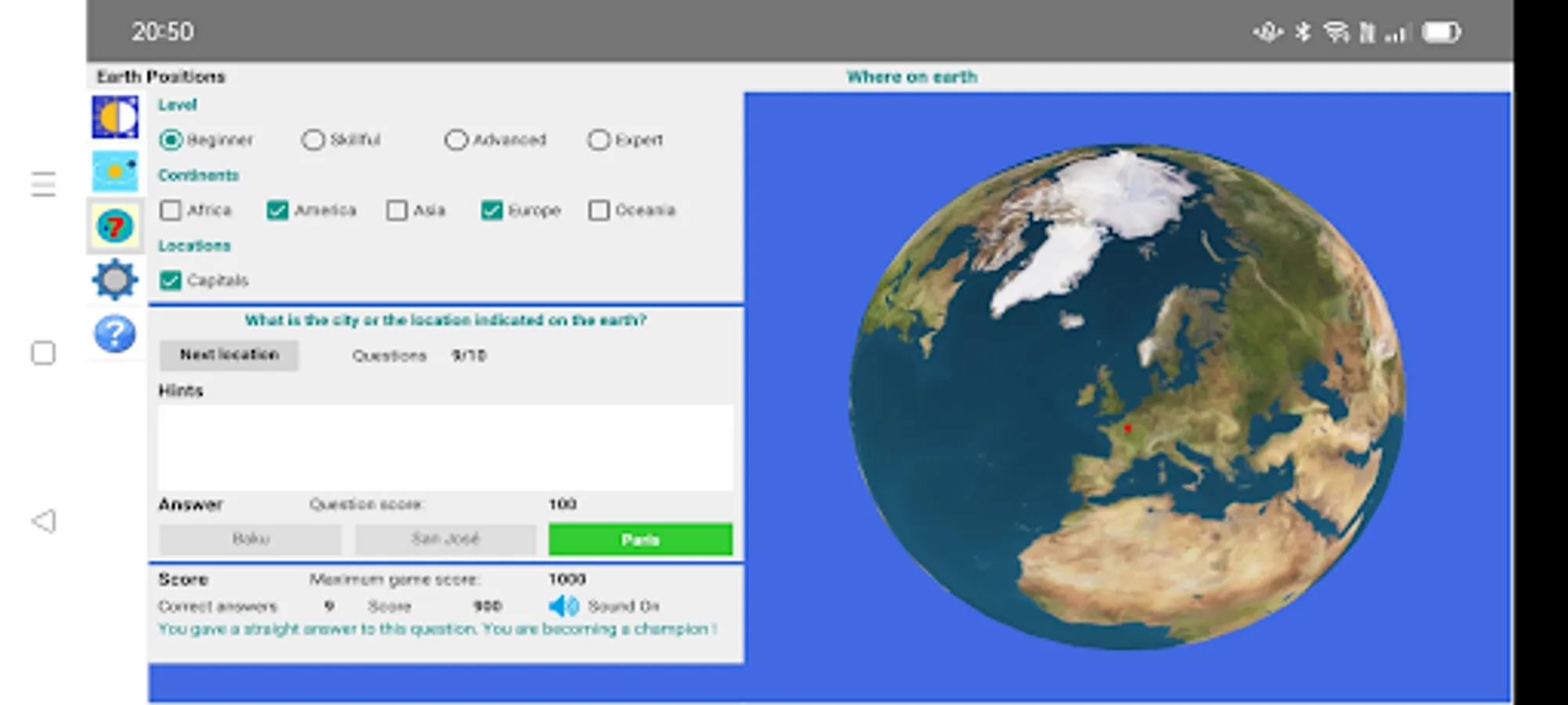Click the Sound On label

[x=624, y=606]
